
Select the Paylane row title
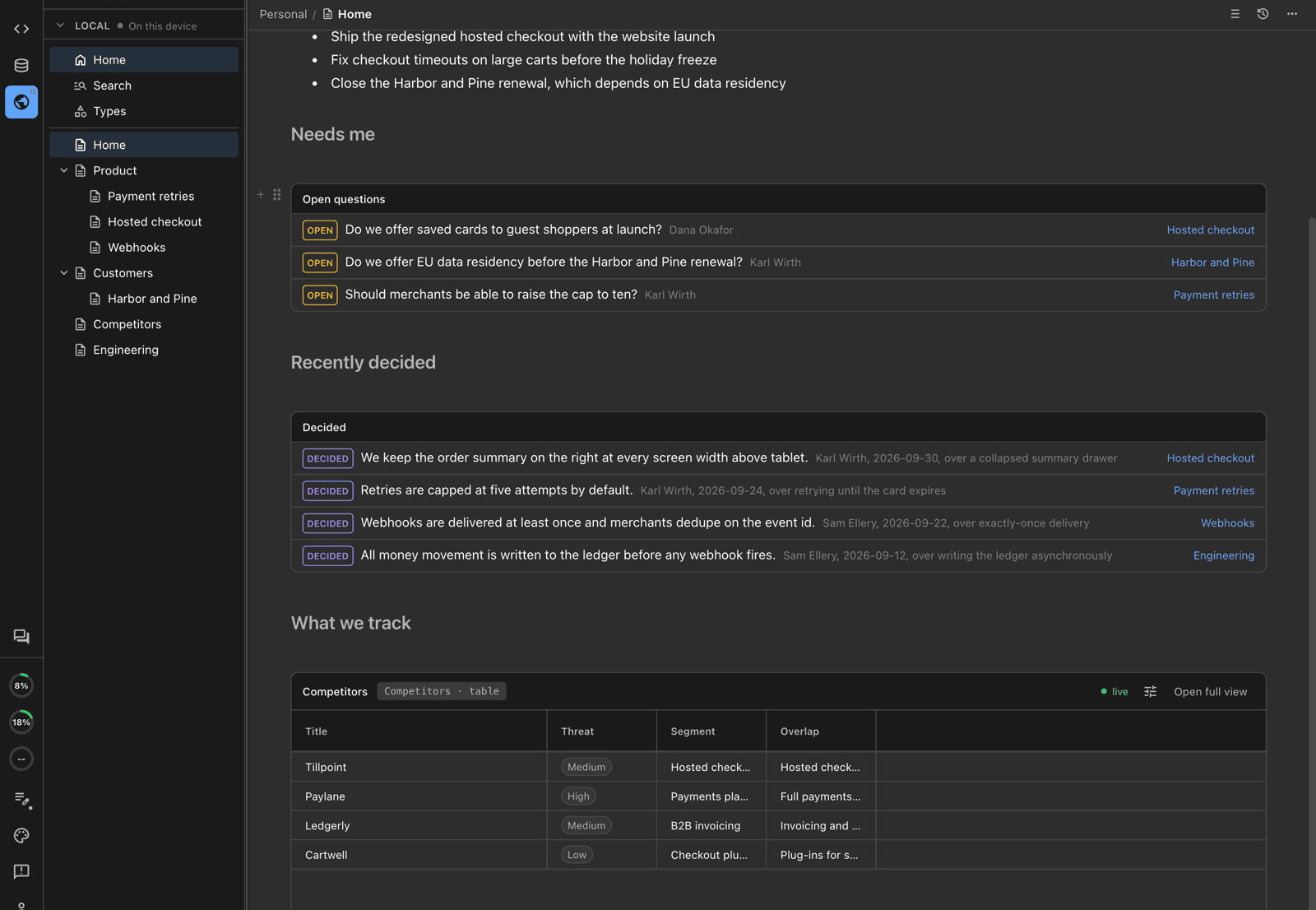click(325, 796)
